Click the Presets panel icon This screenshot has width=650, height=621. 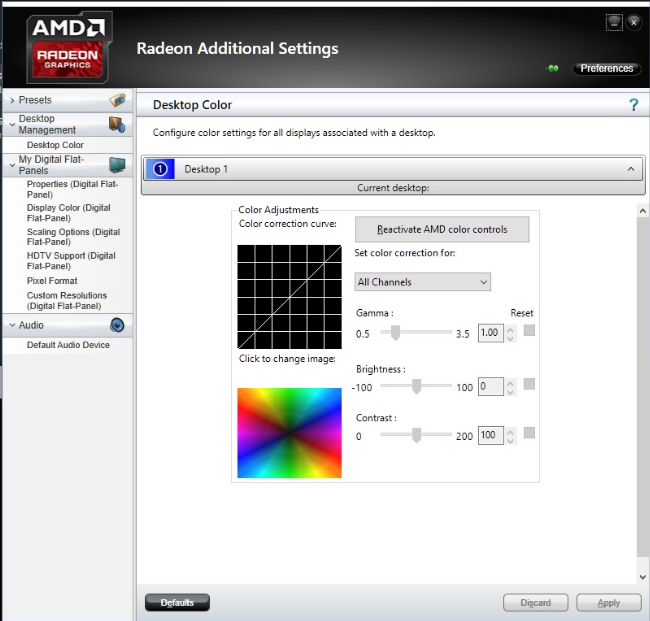click(117, 100)
